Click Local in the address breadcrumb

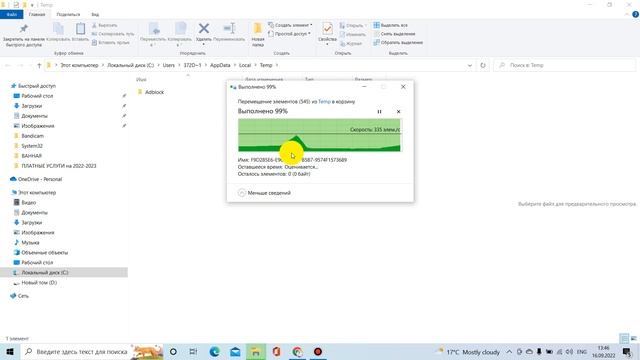click(245, 65)
